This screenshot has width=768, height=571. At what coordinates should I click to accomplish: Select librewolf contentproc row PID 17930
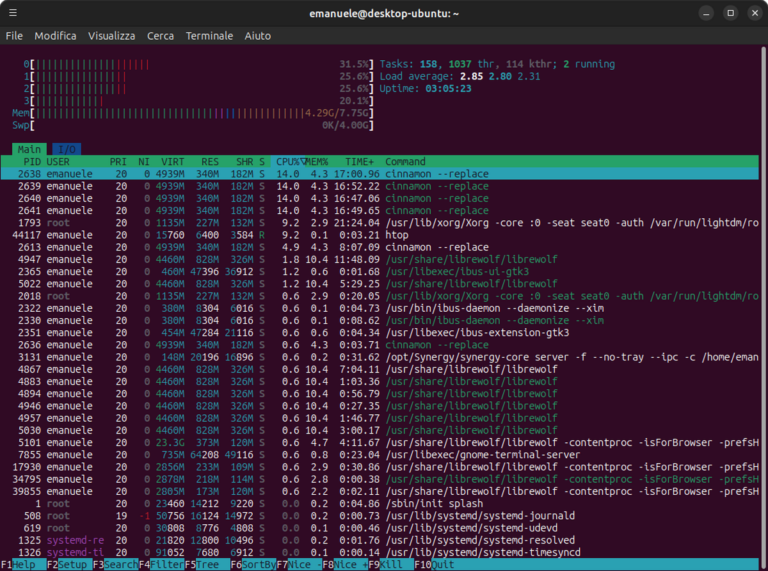(x=380, y=467)
